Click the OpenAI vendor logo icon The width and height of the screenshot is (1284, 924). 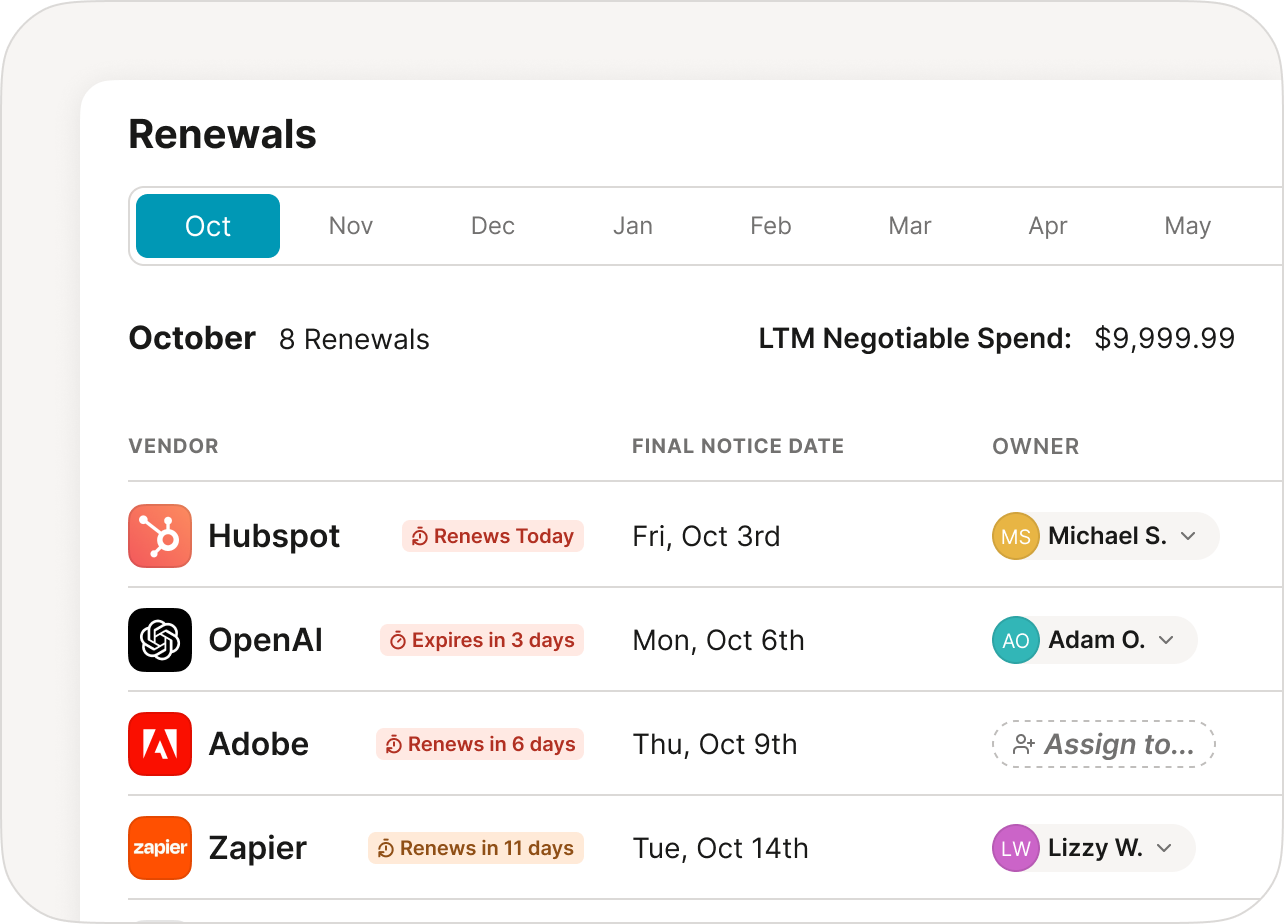(x=160, y=640)
